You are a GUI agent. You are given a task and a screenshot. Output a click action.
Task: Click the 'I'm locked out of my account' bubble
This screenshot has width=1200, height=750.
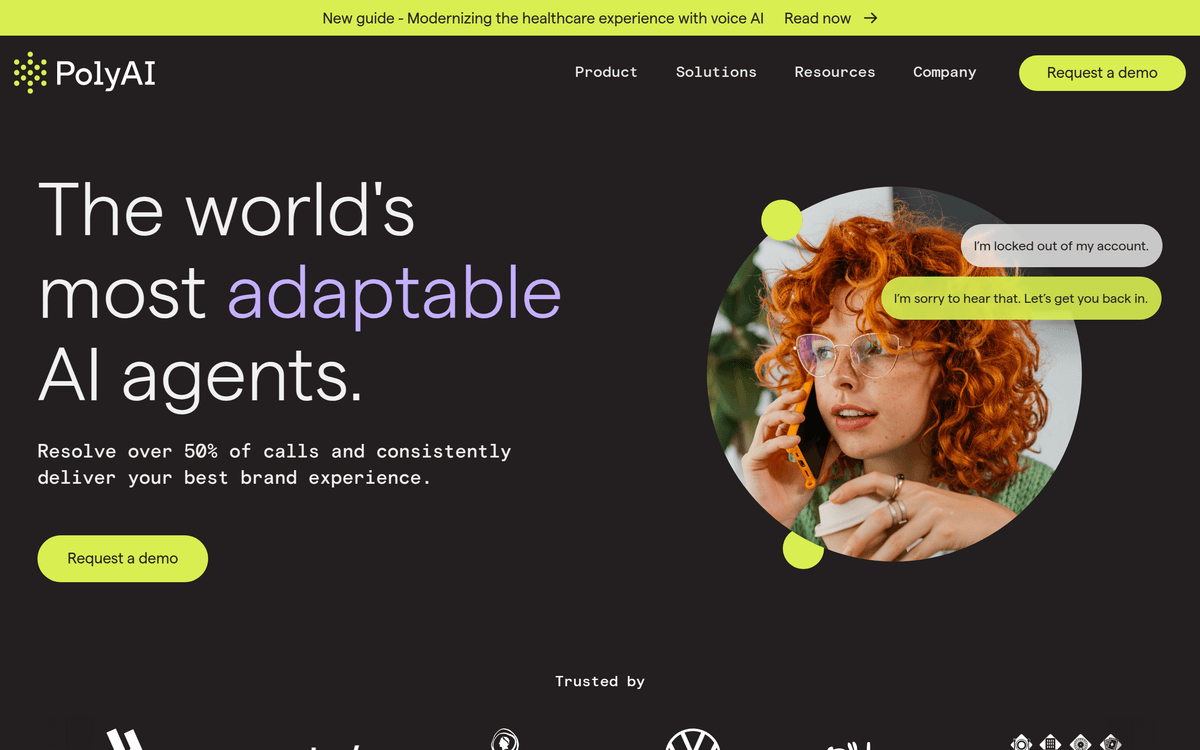point(1061,246)
